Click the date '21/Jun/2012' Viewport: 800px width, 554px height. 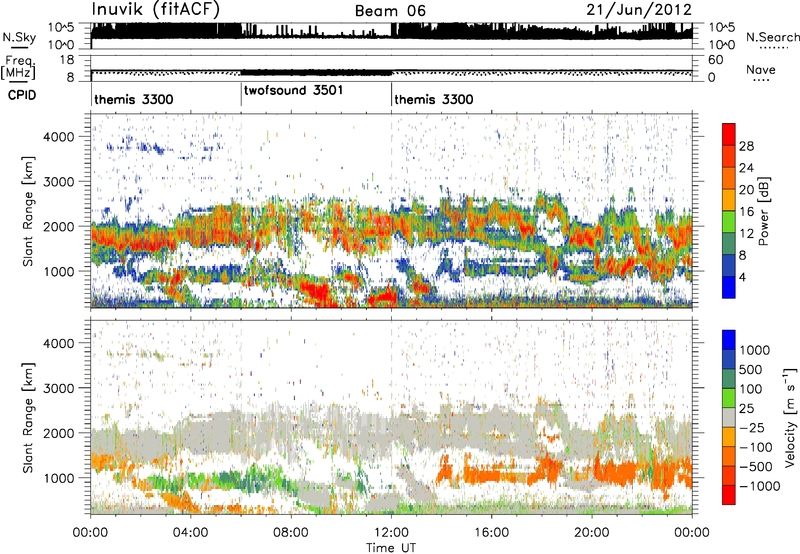[639, 10]
